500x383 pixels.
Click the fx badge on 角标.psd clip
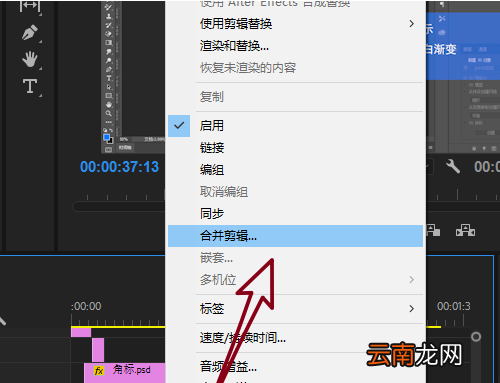pyautogui.click(x=99, y=370)
